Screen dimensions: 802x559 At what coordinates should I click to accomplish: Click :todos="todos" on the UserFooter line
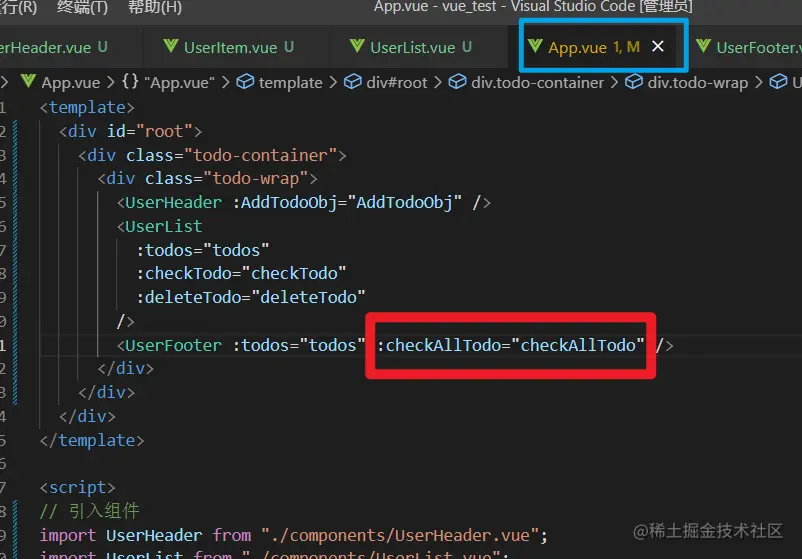click(299, 346)
